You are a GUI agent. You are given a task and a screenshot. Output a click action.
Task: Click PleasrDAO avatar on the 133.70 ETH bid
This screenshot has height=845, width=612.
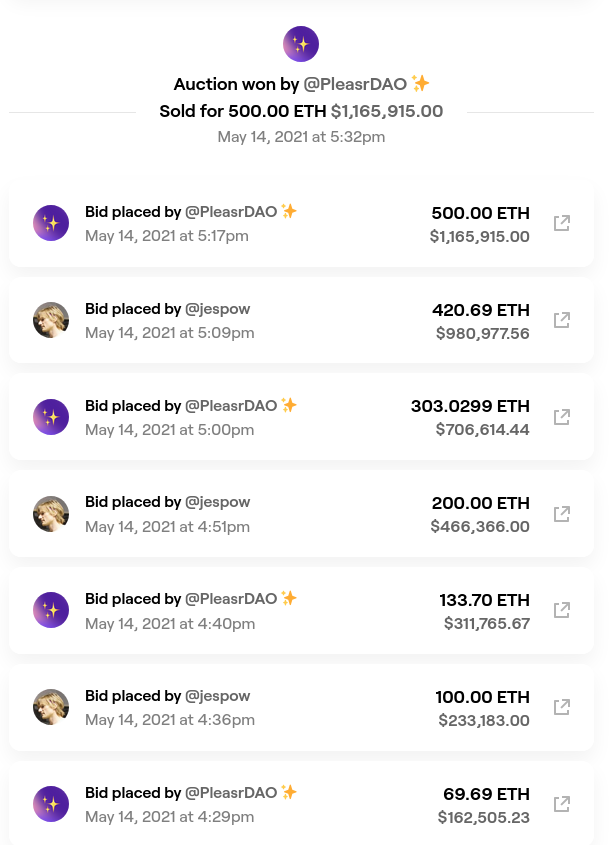pyautogui.click(x=51, y=610)
